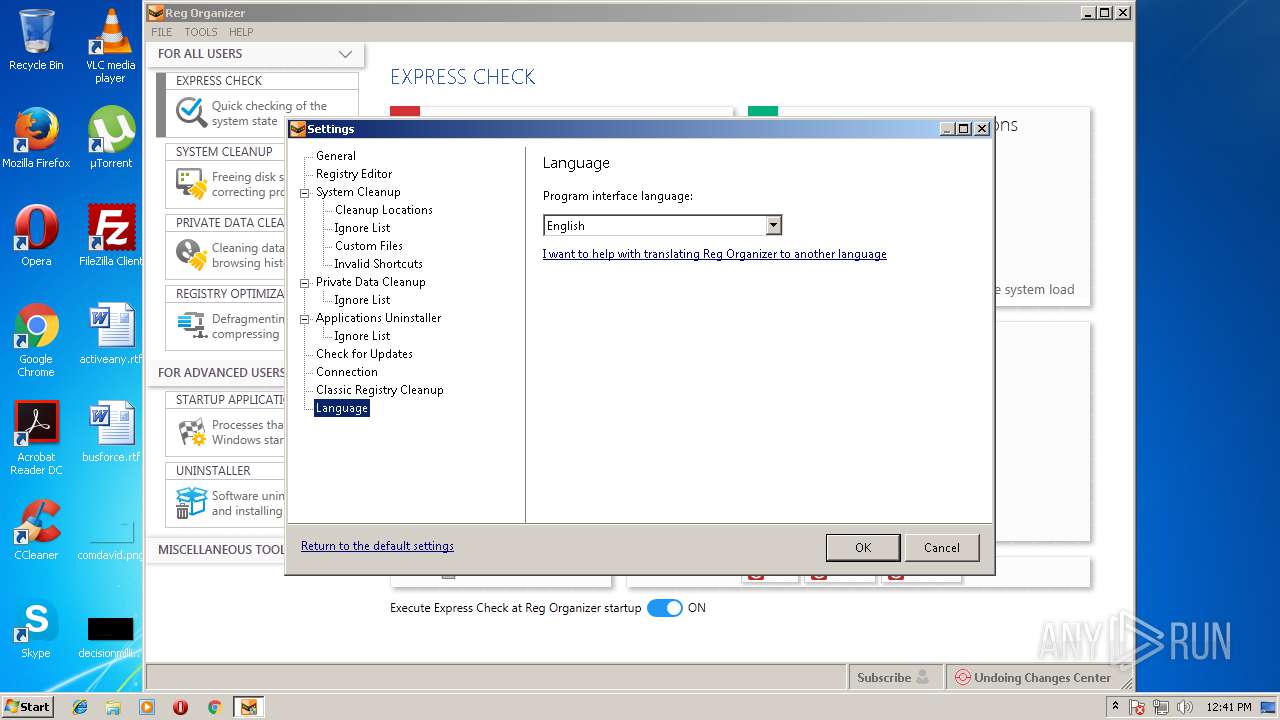The height and width of the screenshot is (720, 1280).
Task: Open TOOLS menu
Action: coord(200,32)
